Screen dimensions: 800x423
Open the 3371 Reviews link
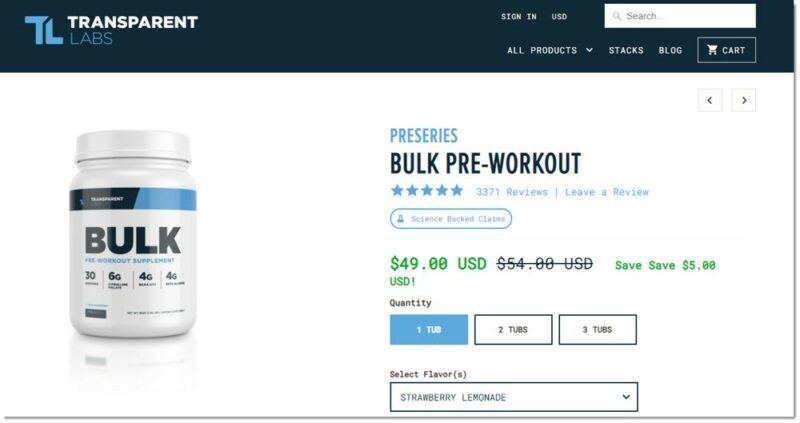coord(512,192)
